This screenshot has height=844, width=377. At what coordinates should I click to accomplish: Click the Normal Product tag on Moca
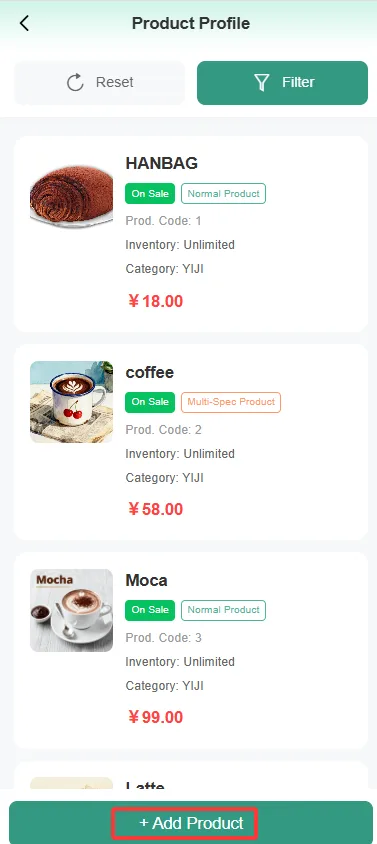pos(224,610)
